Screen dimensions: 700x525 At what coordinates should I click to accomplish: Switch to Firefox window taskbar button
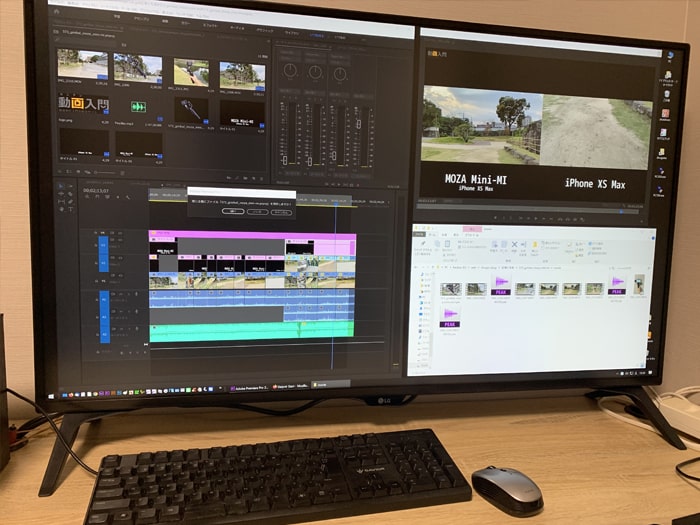coord(291,386)
